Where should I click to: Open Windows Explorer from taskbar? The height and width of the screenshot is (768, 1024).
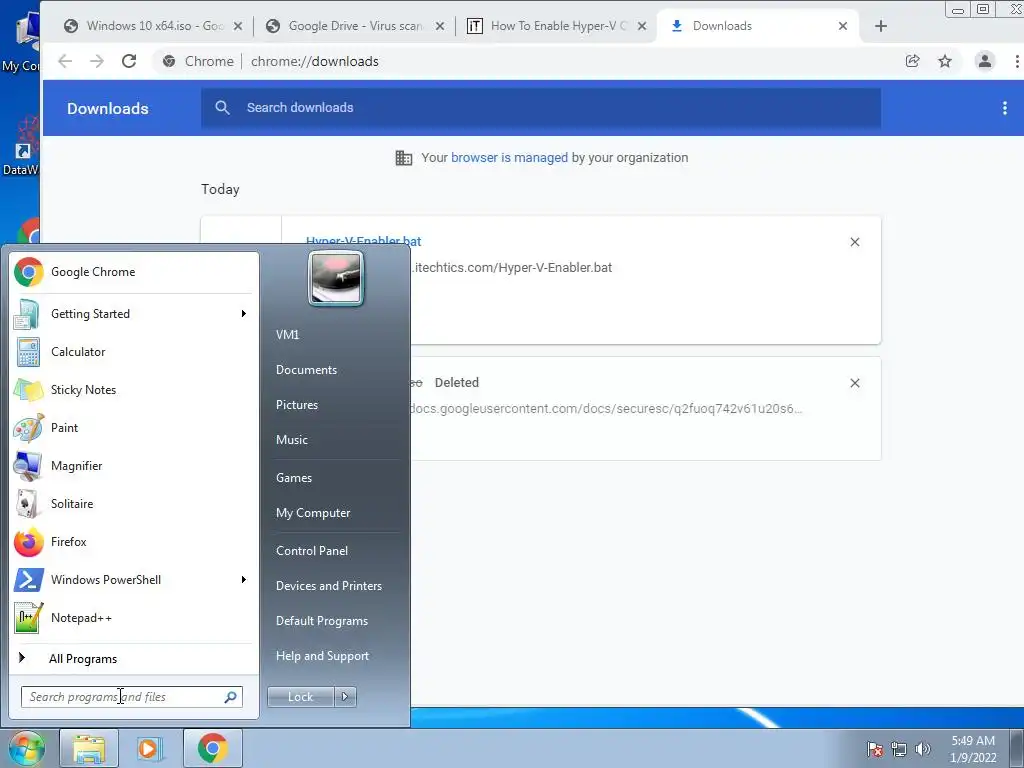coord(89,748)
